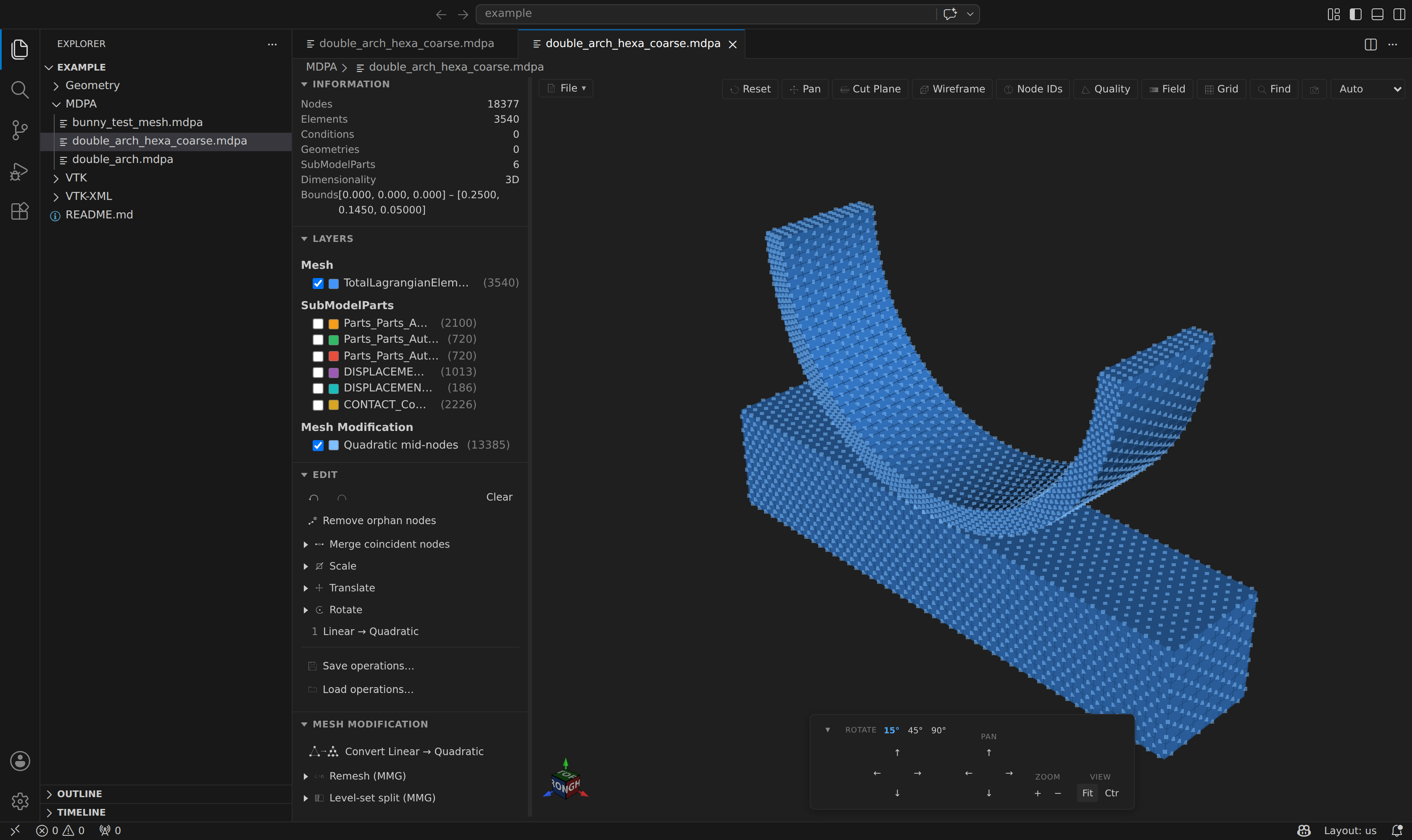Open Source Control view
Image resolution: width=1412 pixels, height=840 pixels.
pos(20,130)
